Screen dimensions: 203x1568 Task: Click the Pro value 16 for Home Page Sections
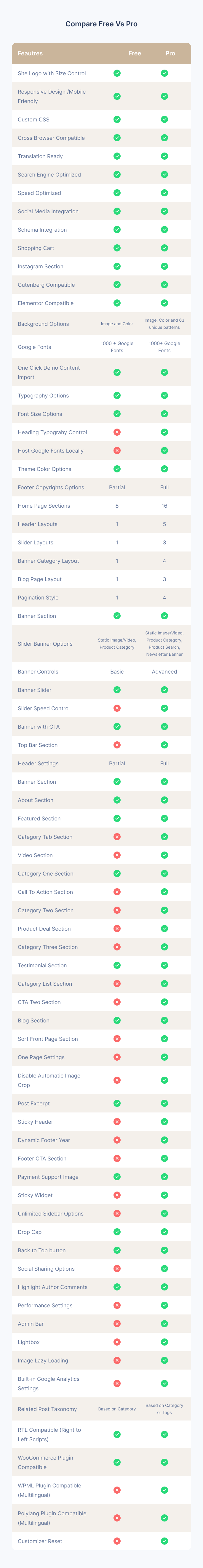point(164,506)
